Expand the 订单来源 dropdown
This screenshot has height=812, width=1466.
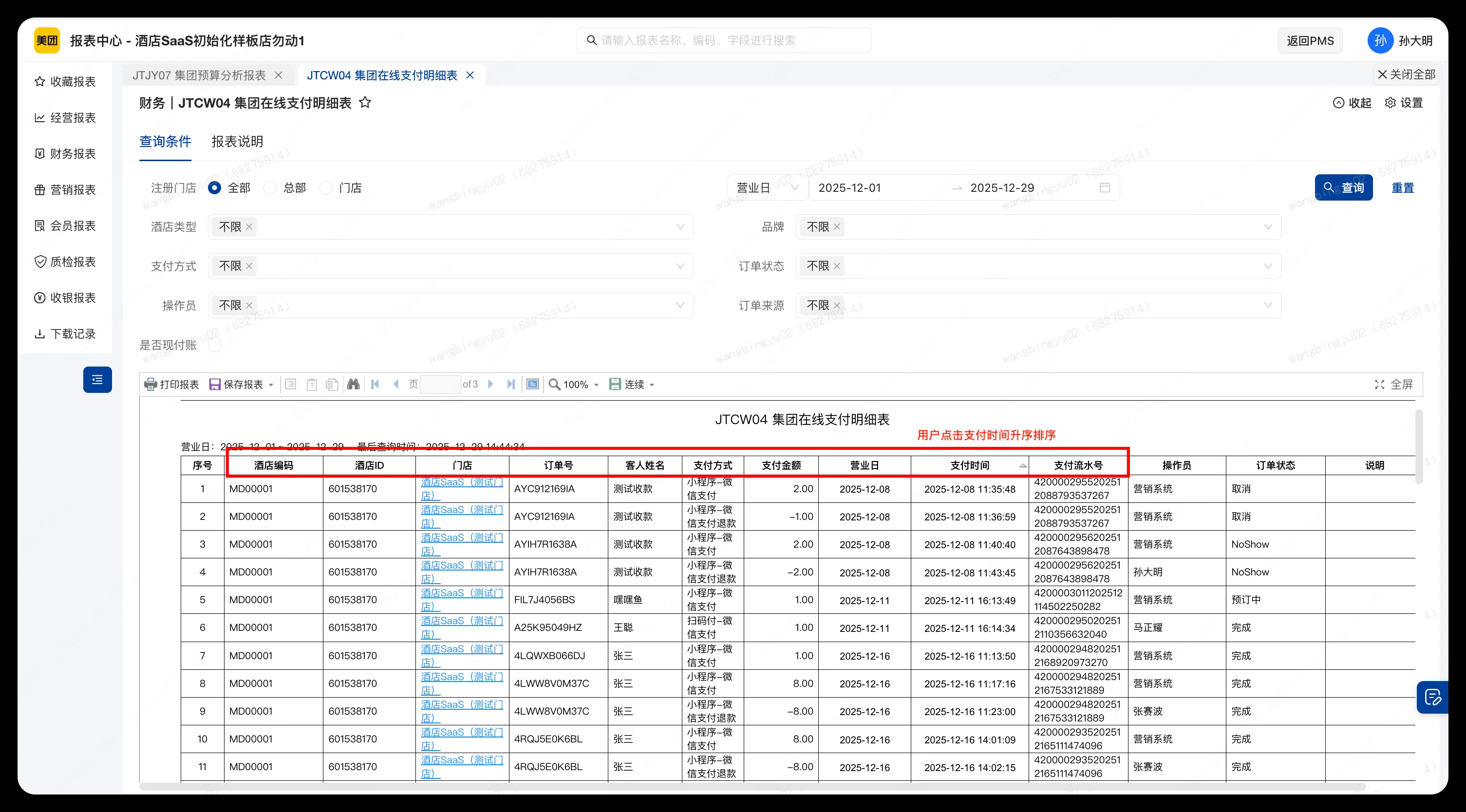[x=1269, y=306]
